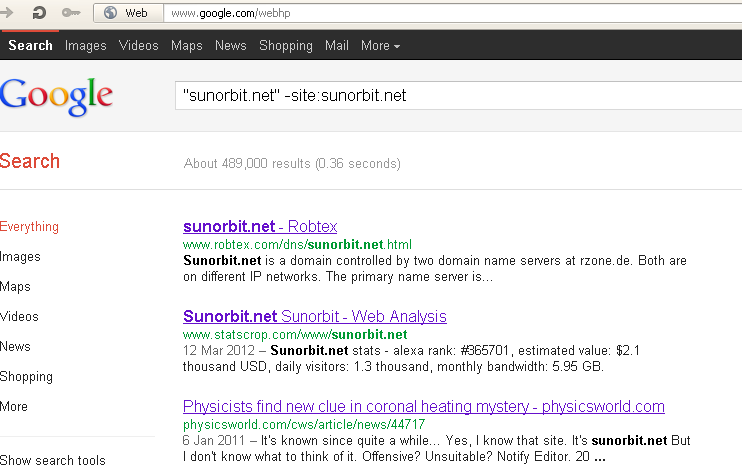Screen dimensions: 742x472
Task: Open News in top navigation bar
Action: point(230,45)
